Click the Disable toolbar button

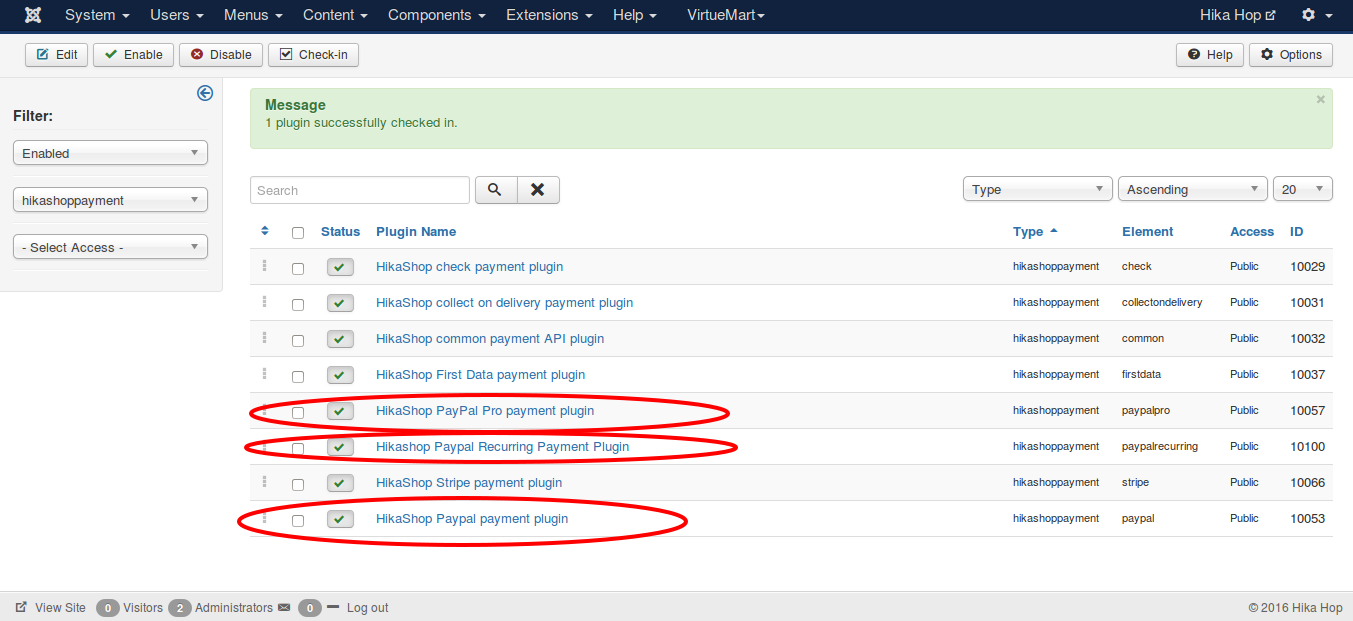pyautogui.click(x=221, y=55)
